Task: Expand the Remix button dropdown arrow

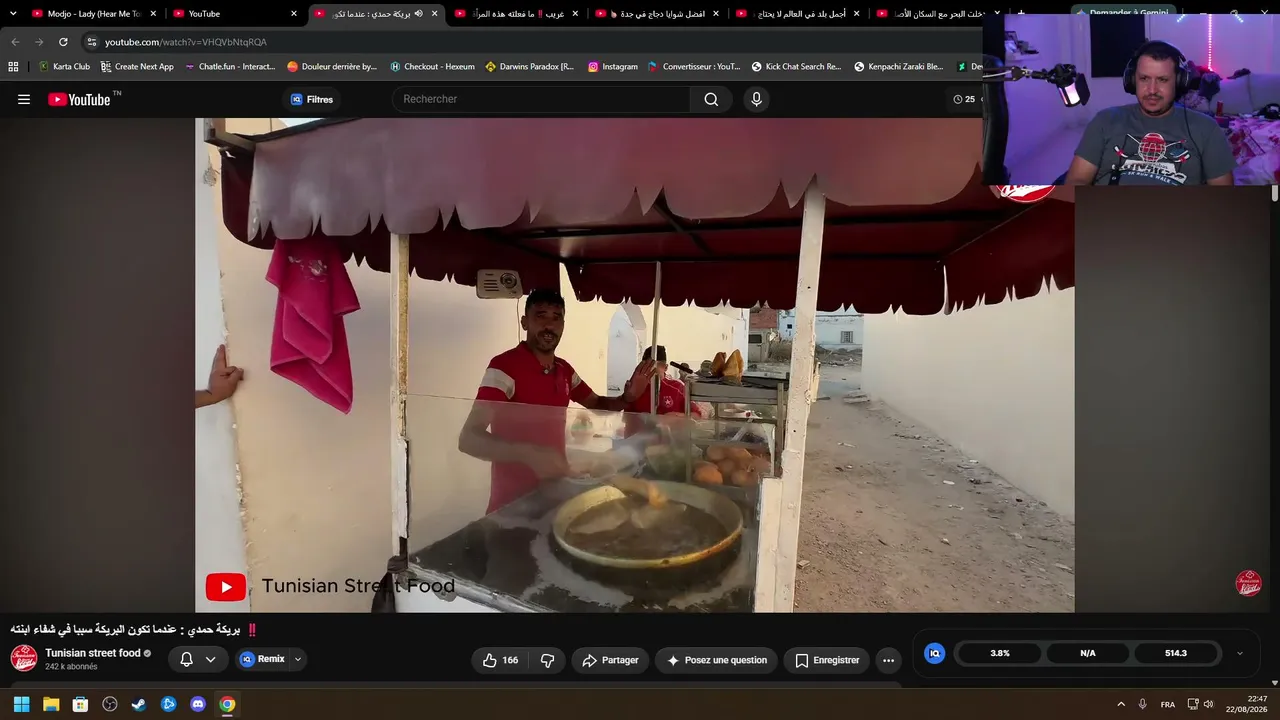Action: coord(297,660)
